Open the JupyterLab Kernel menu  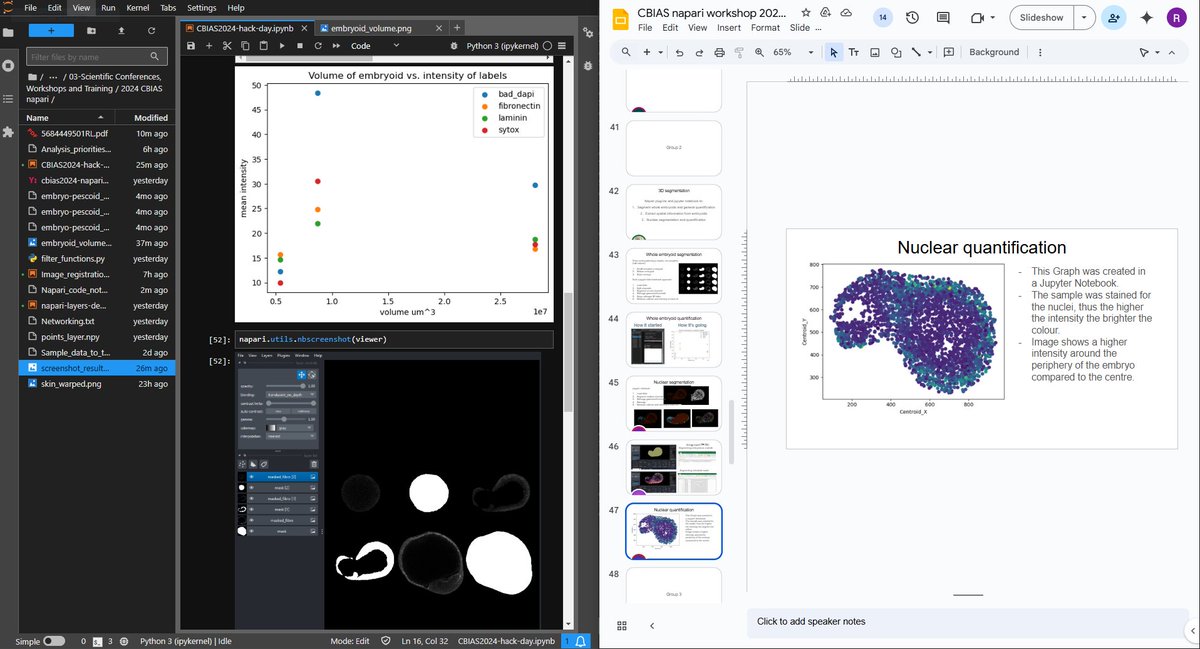click(x=138, y=7)
